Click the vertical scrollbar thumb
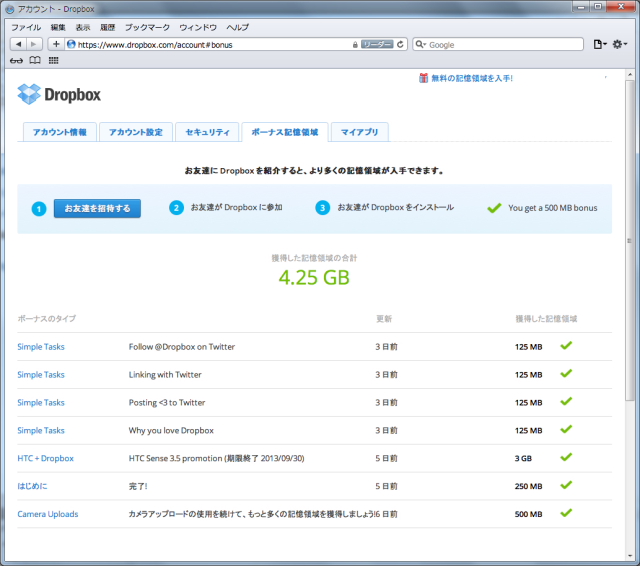 (630, 241)
